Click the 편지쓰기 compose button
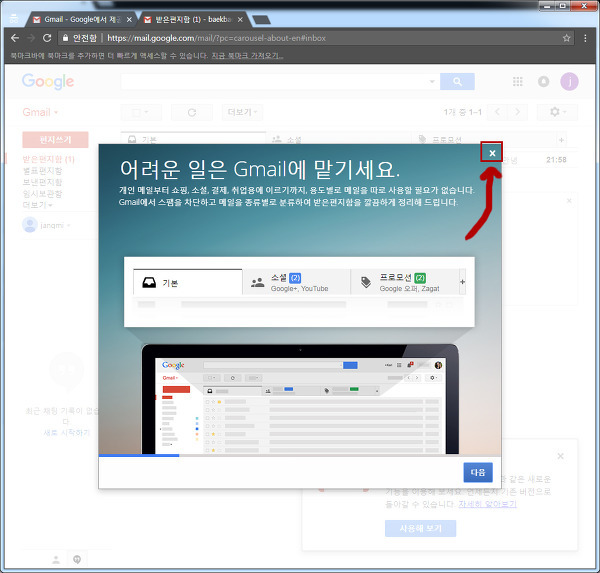 (55, 140)
